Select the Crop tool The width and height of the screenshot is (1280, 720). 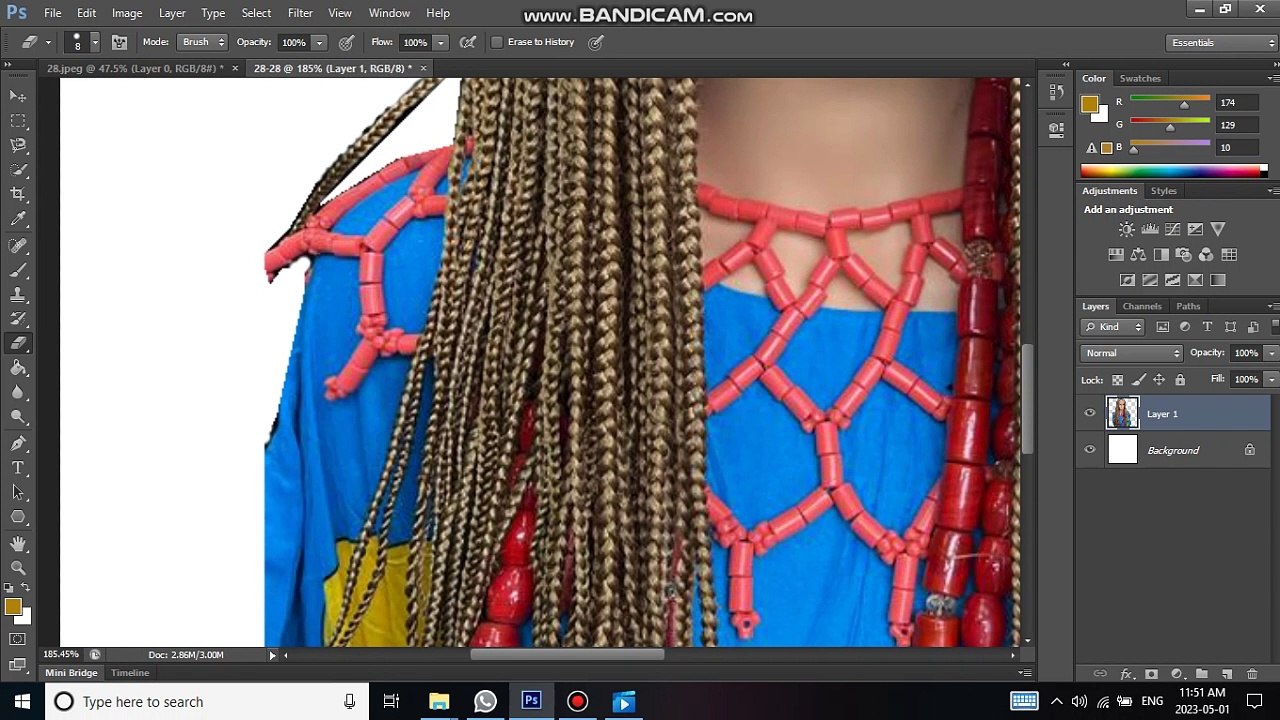(18, 194)
